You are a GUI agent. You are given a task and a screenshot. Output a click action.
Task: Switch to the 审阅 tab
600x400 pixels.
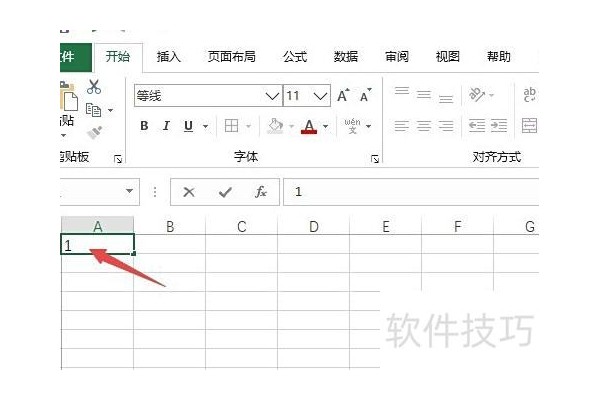point(397,57)
